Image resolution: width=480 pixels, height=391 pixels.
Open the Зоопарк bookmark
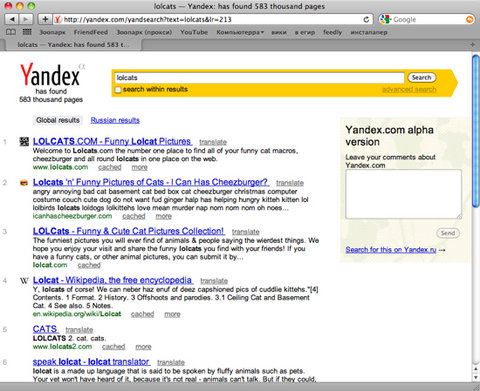[x=52, y=32]
